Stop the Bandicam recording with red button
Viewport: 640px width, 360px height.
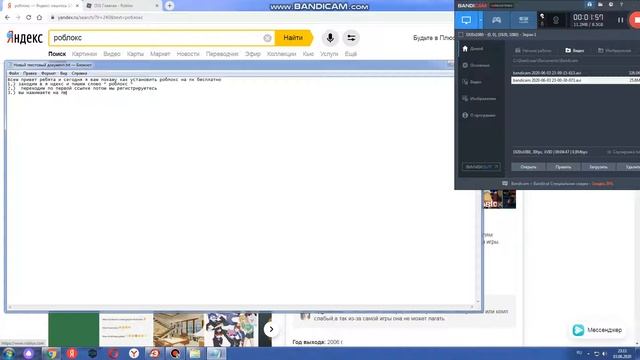coord(636,20)
